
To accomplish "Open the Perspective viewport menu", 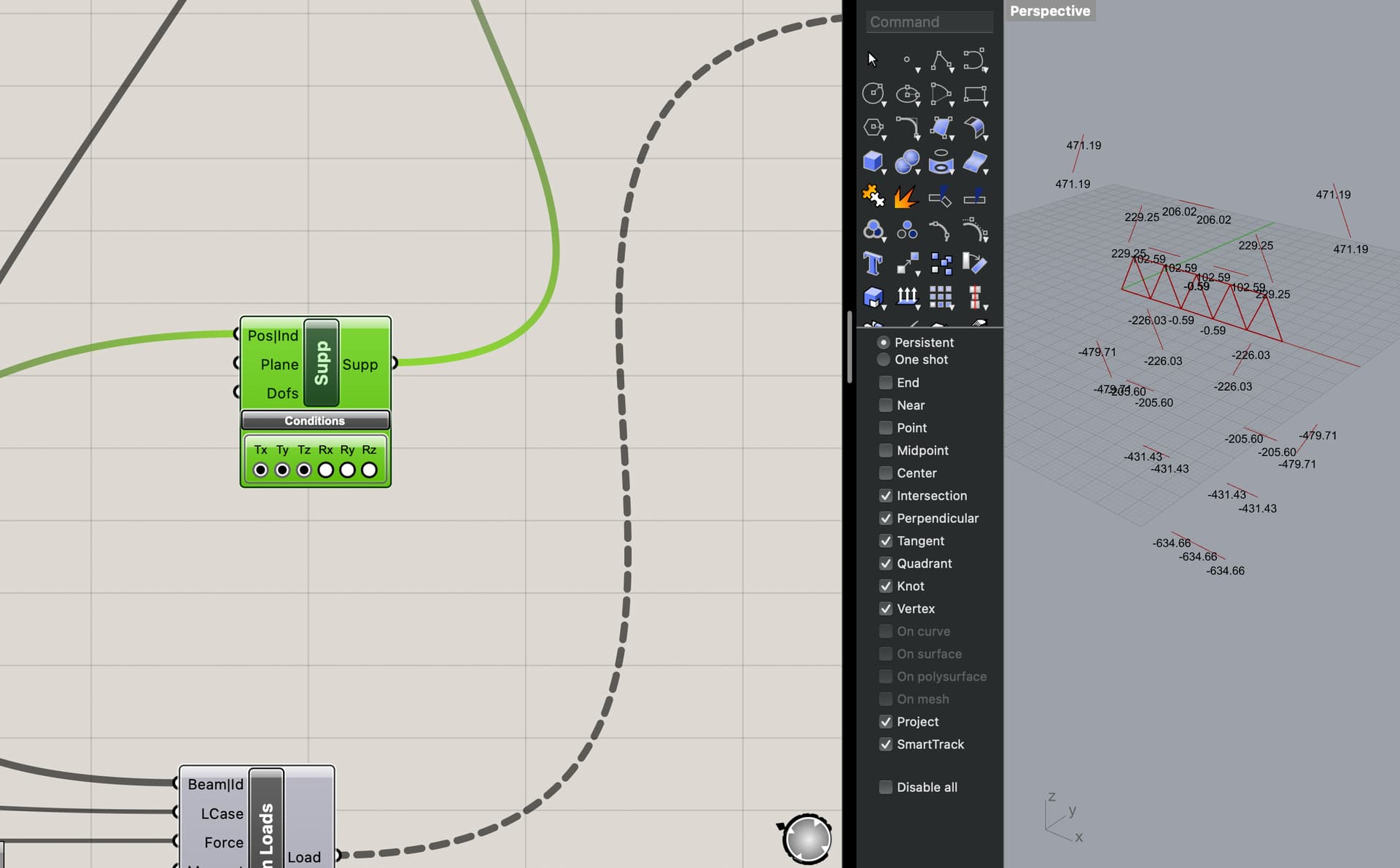I will point(1049,11).
